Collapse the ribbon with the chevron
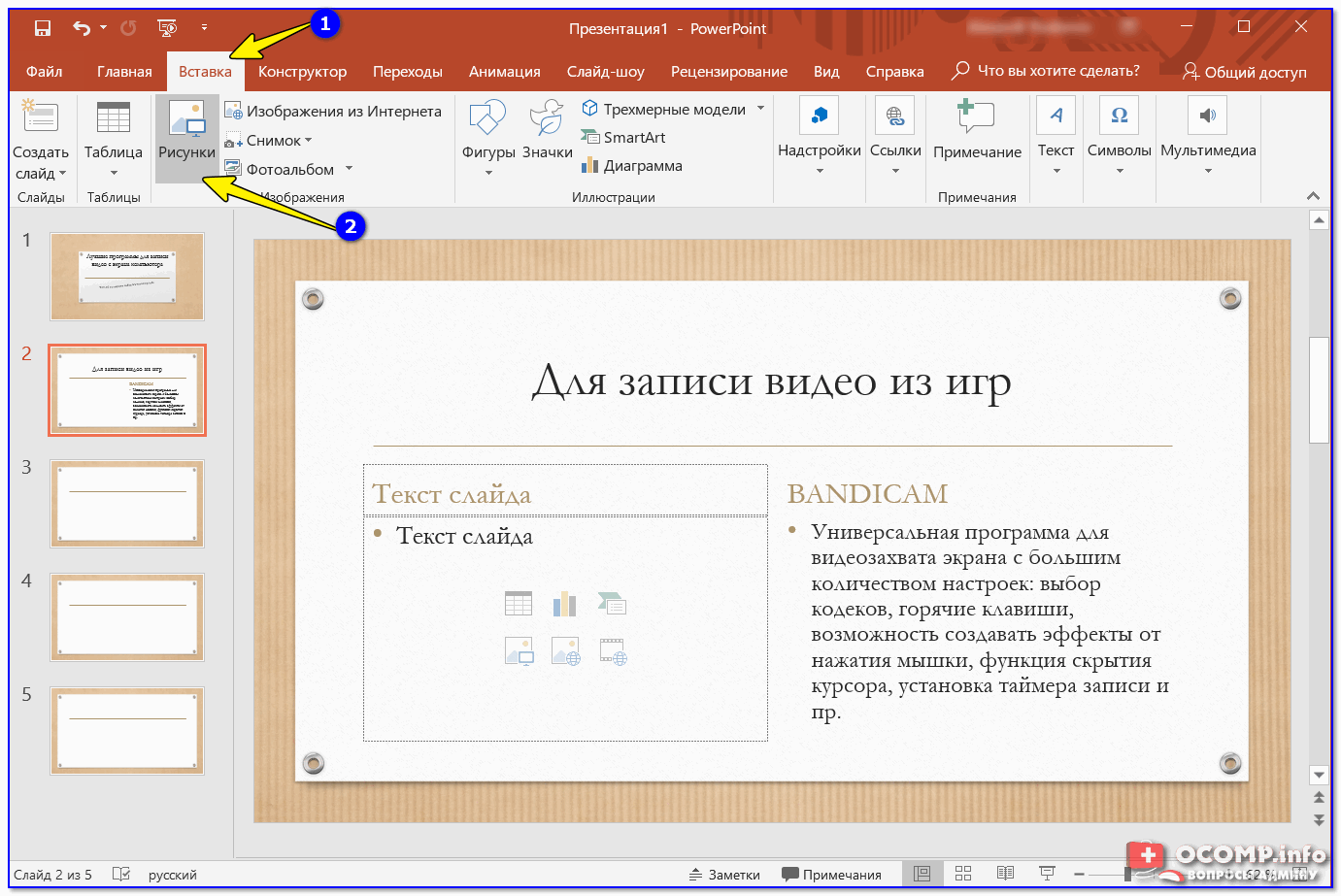The image size is (1341, 896). pyautogui.click(x=1313, y=196)
